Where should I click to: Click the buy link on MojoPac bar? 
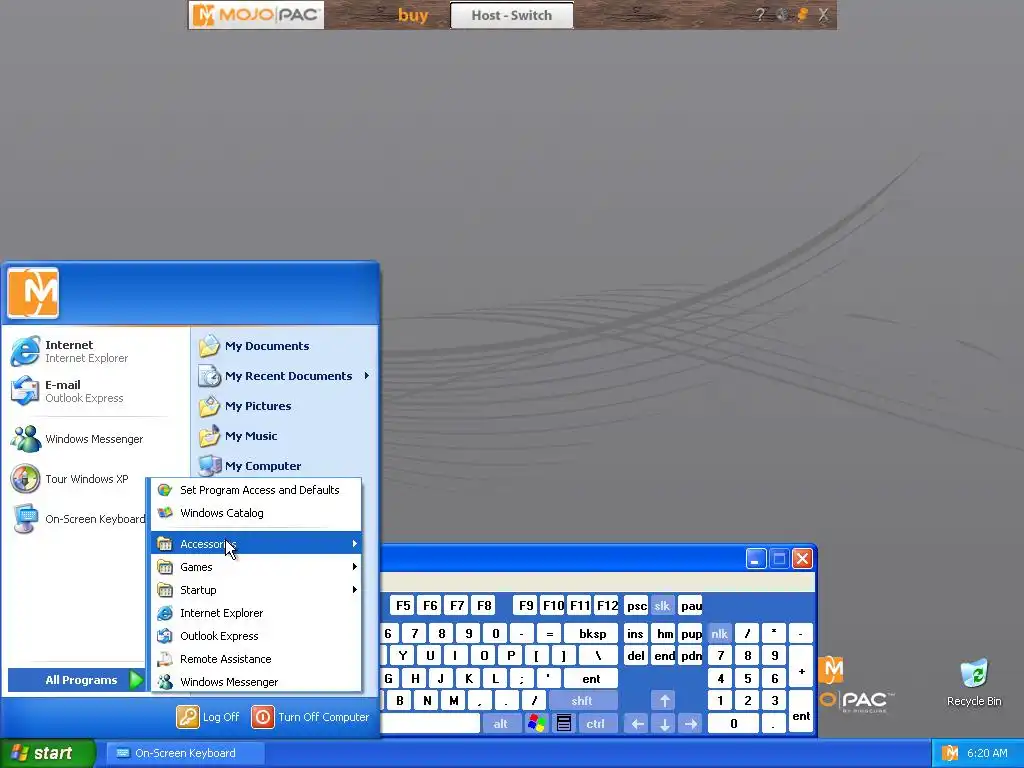413,15
